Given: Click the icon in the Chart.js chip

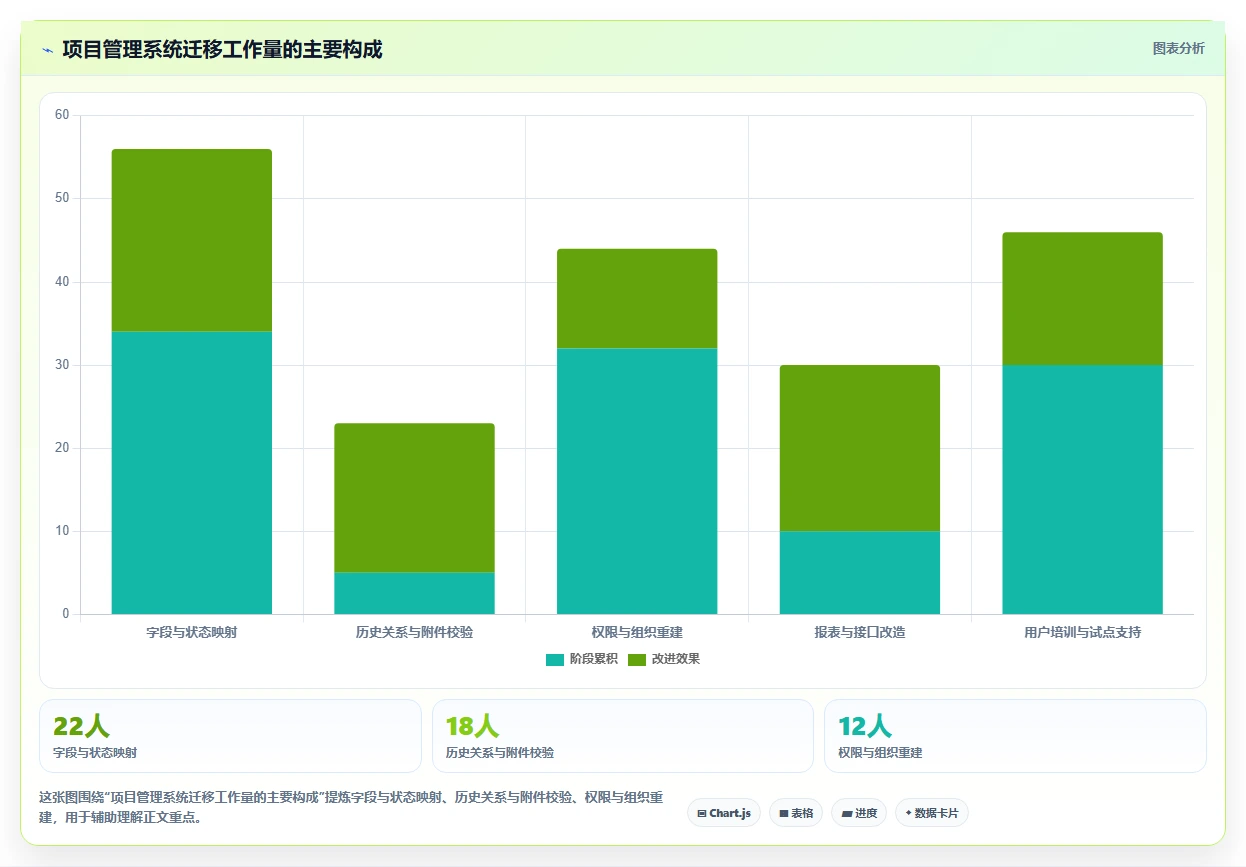Looking at the screenshot, I should [702, 813].
